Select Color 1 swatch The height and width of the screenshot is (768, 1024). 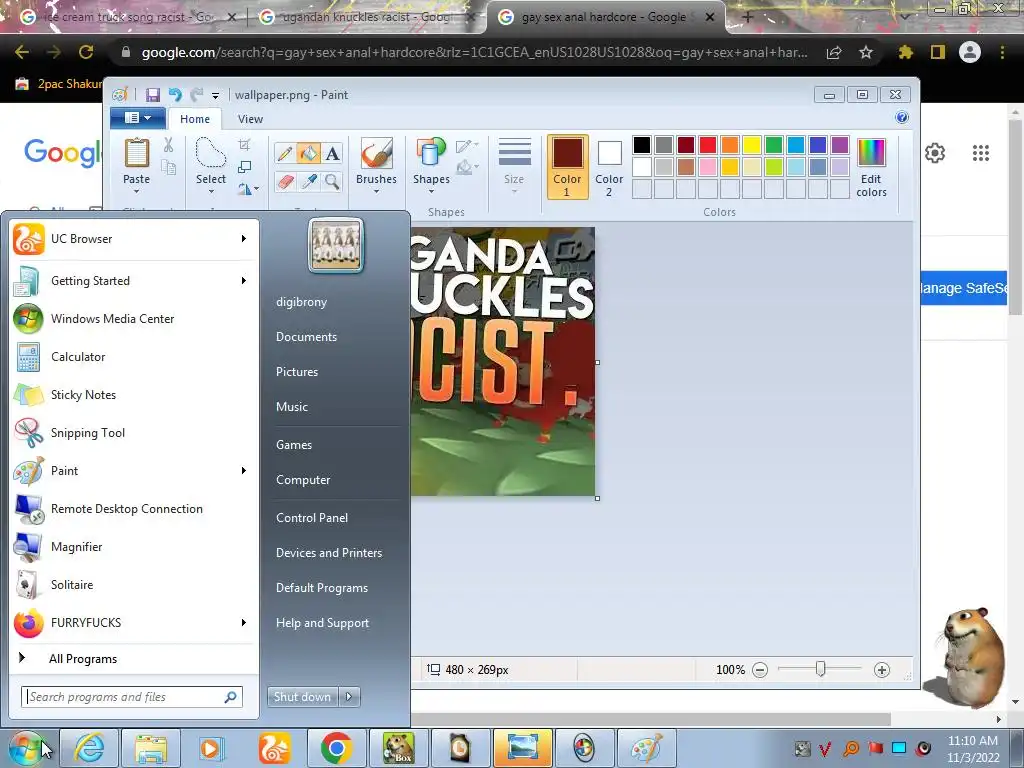(x=567, y=167)
